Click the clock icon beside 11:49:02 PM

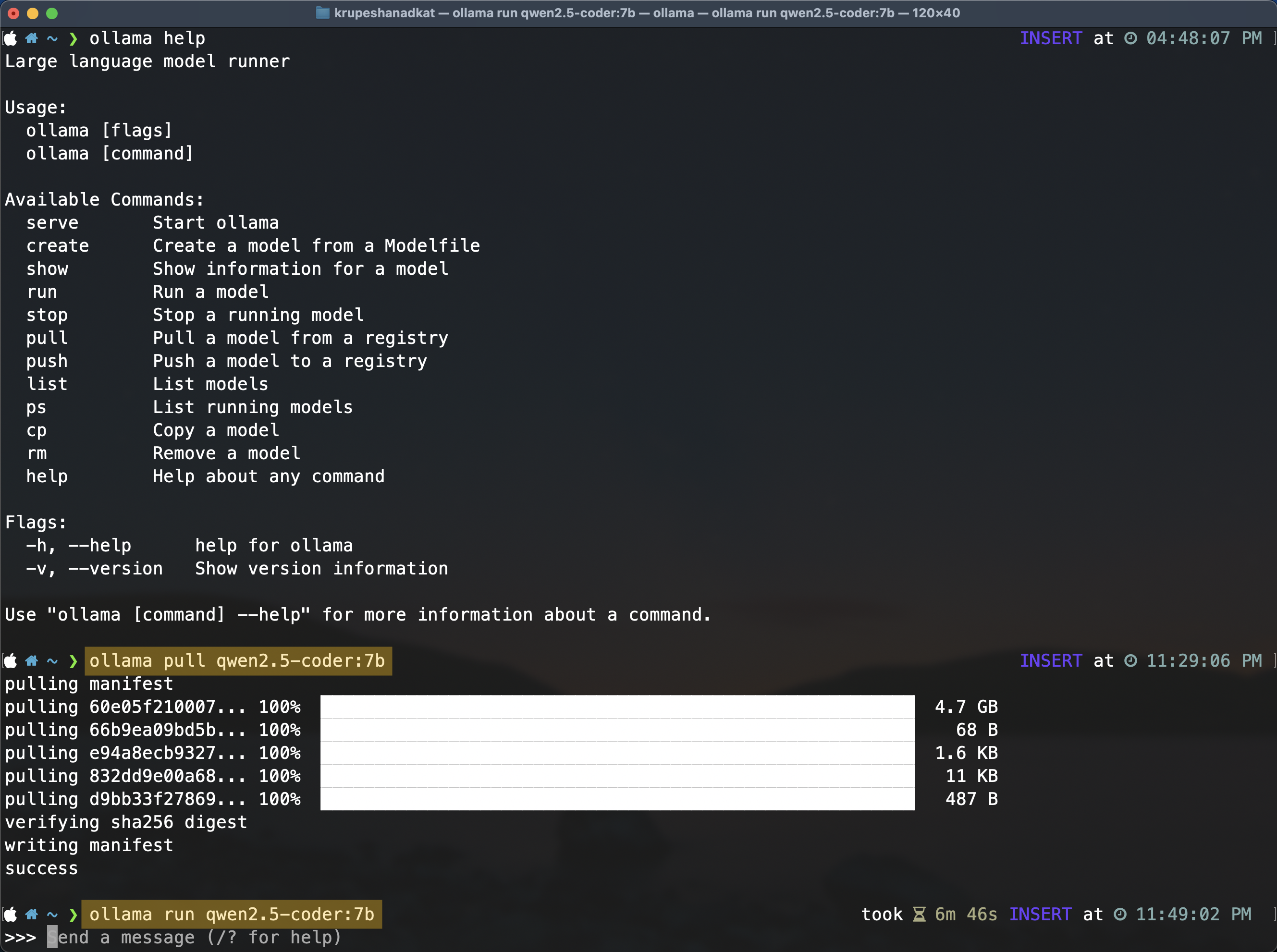(x=1120, y=915)
